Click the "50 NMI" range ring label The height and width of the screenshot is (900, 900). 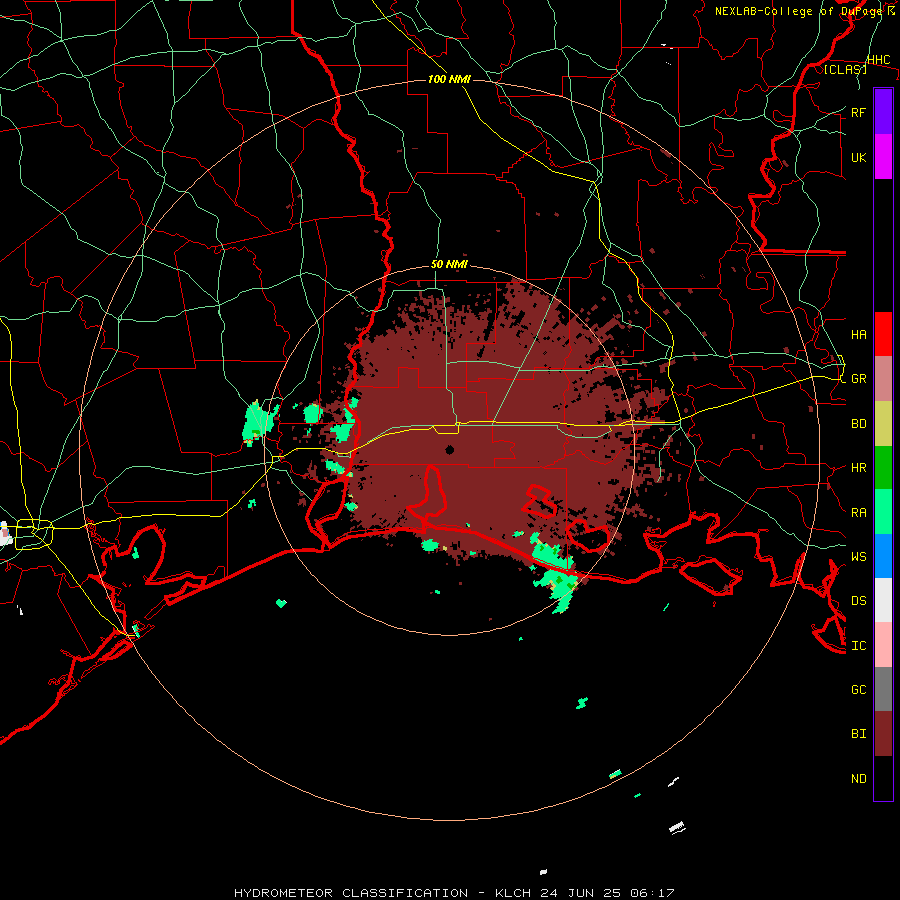pyautogui.click(x=449, y=264)
